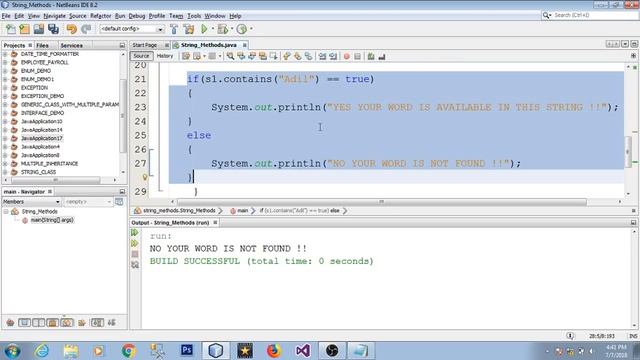Collapse the String_Methods node in Navigator
Image resolution: width=640 pixels, height=360 pixels.
[6, 211]
